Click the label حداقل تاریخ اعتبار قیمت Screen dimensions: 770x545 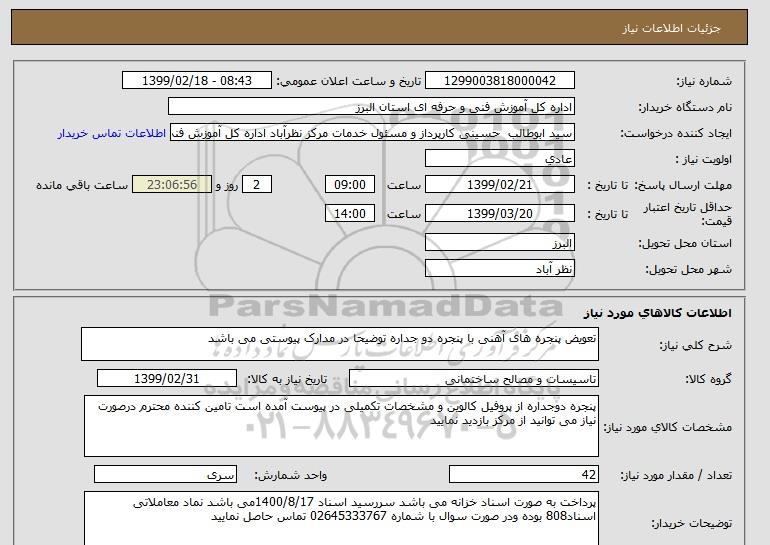click(688, 214)
